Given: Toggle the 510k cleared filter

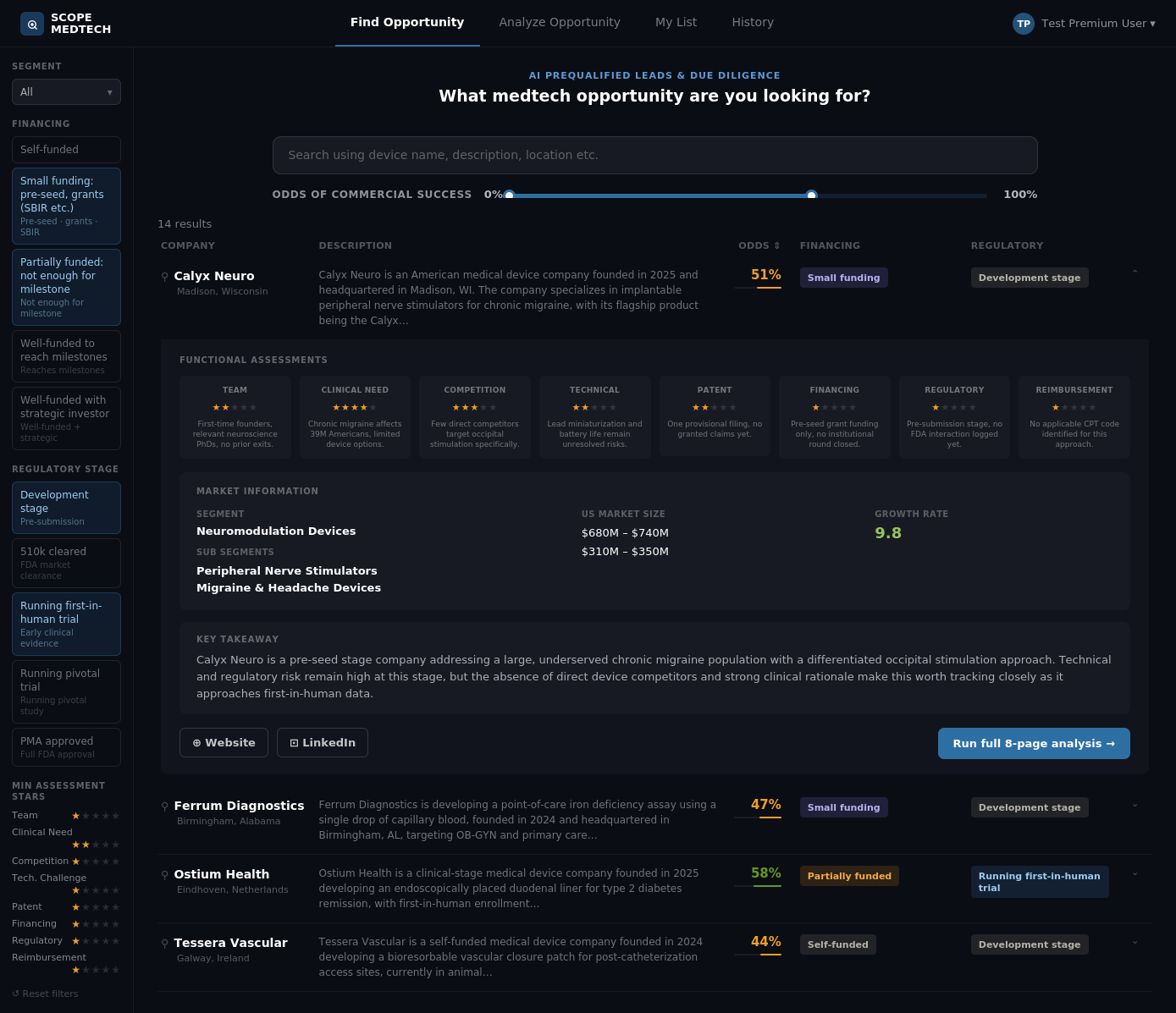Looking at the screenshot, I should (66, 563).
